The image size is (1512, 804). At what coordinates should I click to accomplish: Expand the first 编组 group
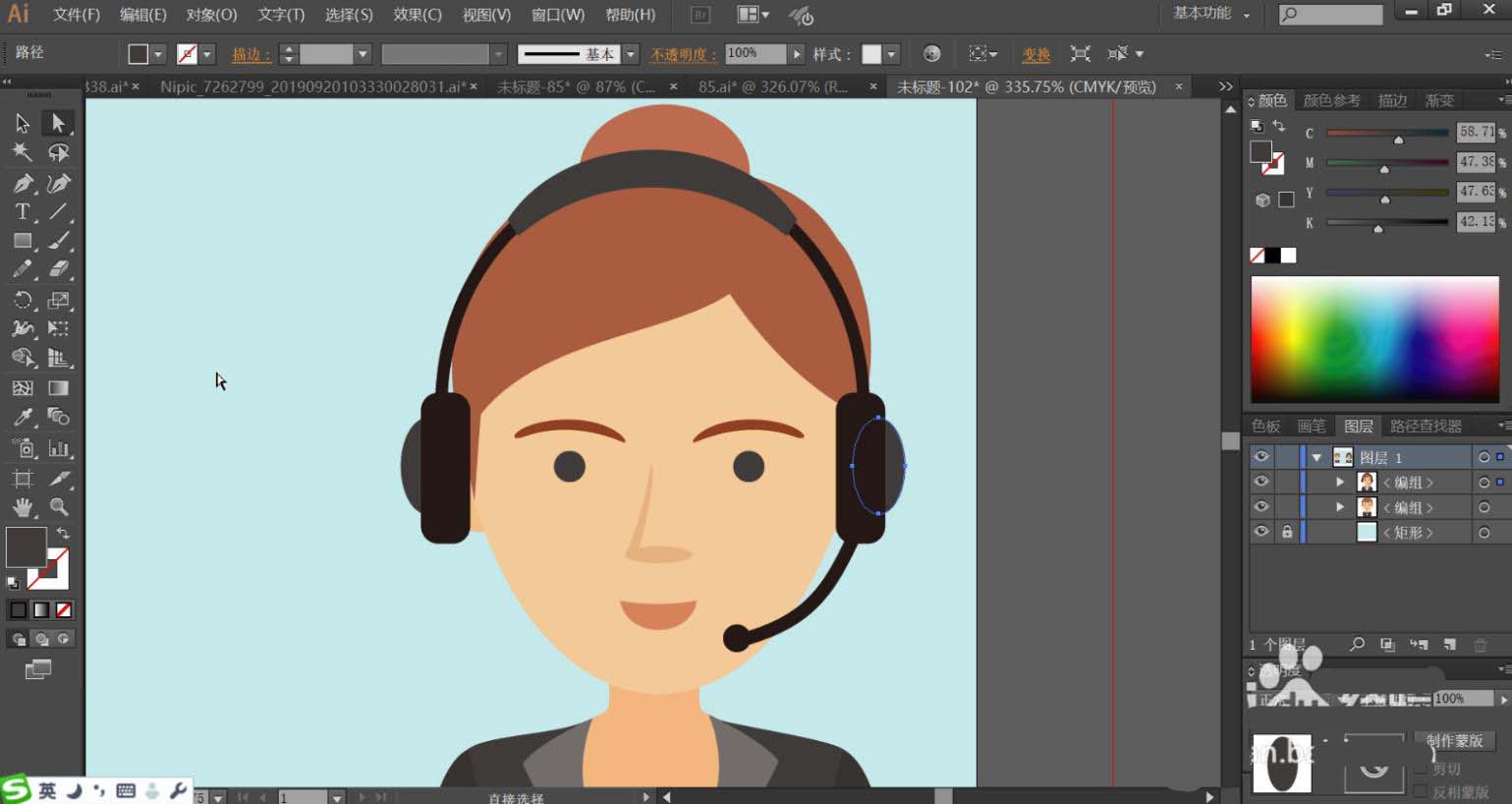[x=1340, y=483]
